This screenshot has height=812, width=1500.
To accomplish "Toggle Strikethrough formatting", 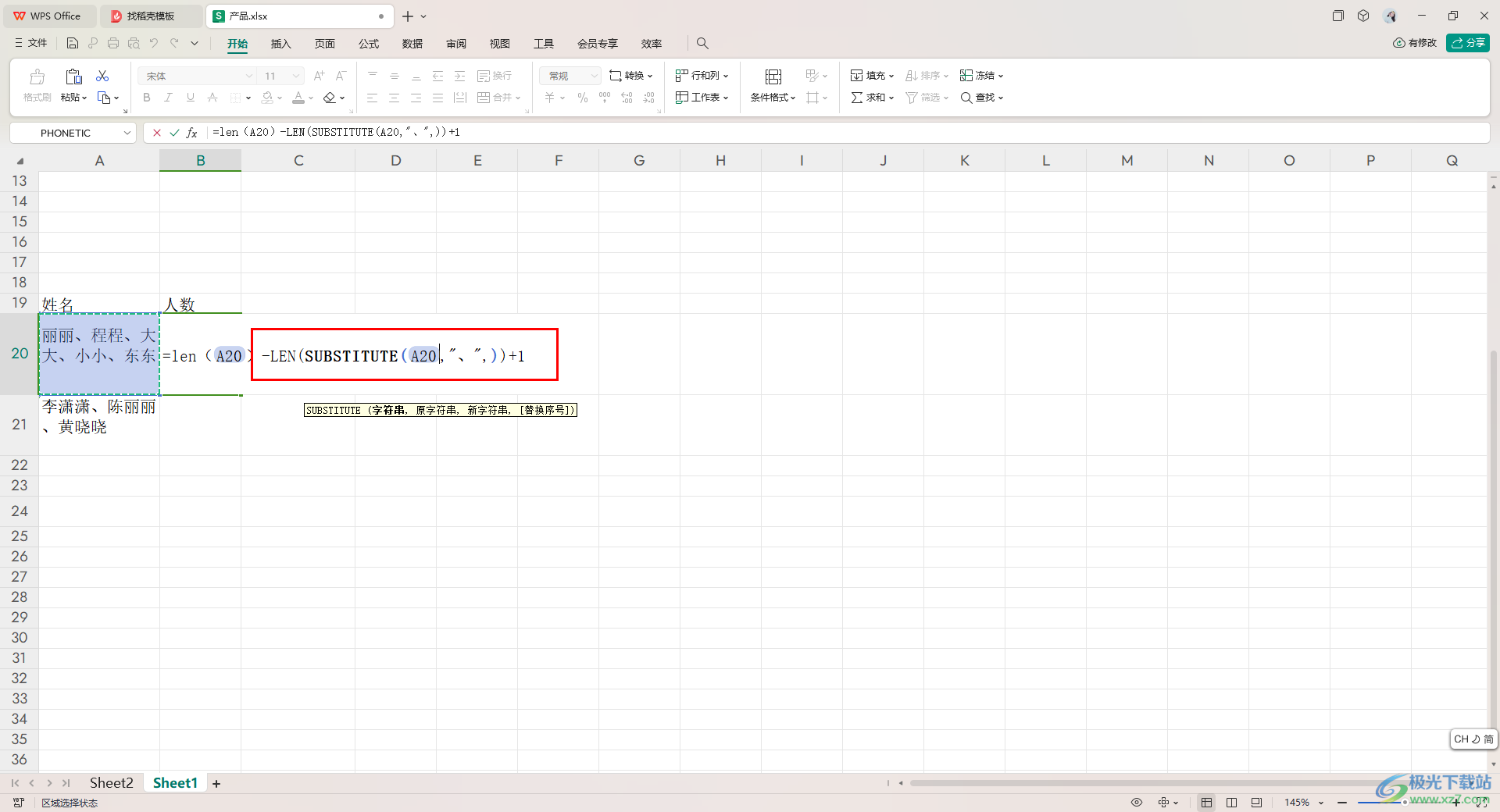I will pyautogui.click(x=212, y=98).
